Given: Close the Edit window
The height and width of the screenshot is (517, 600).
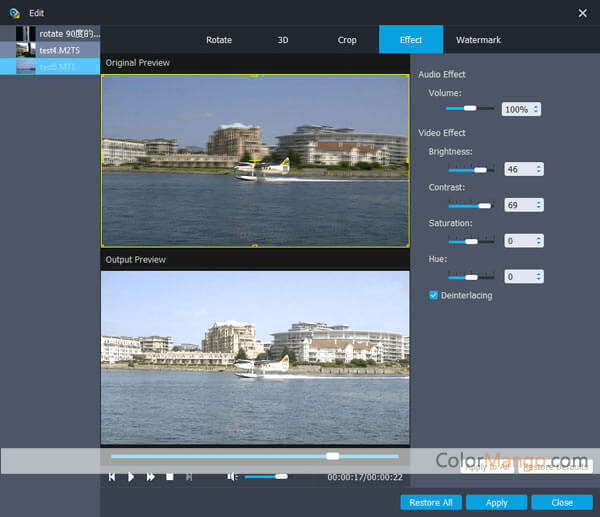Looking at the screenshot, I should pyautogui.click(x=583, y=12).
